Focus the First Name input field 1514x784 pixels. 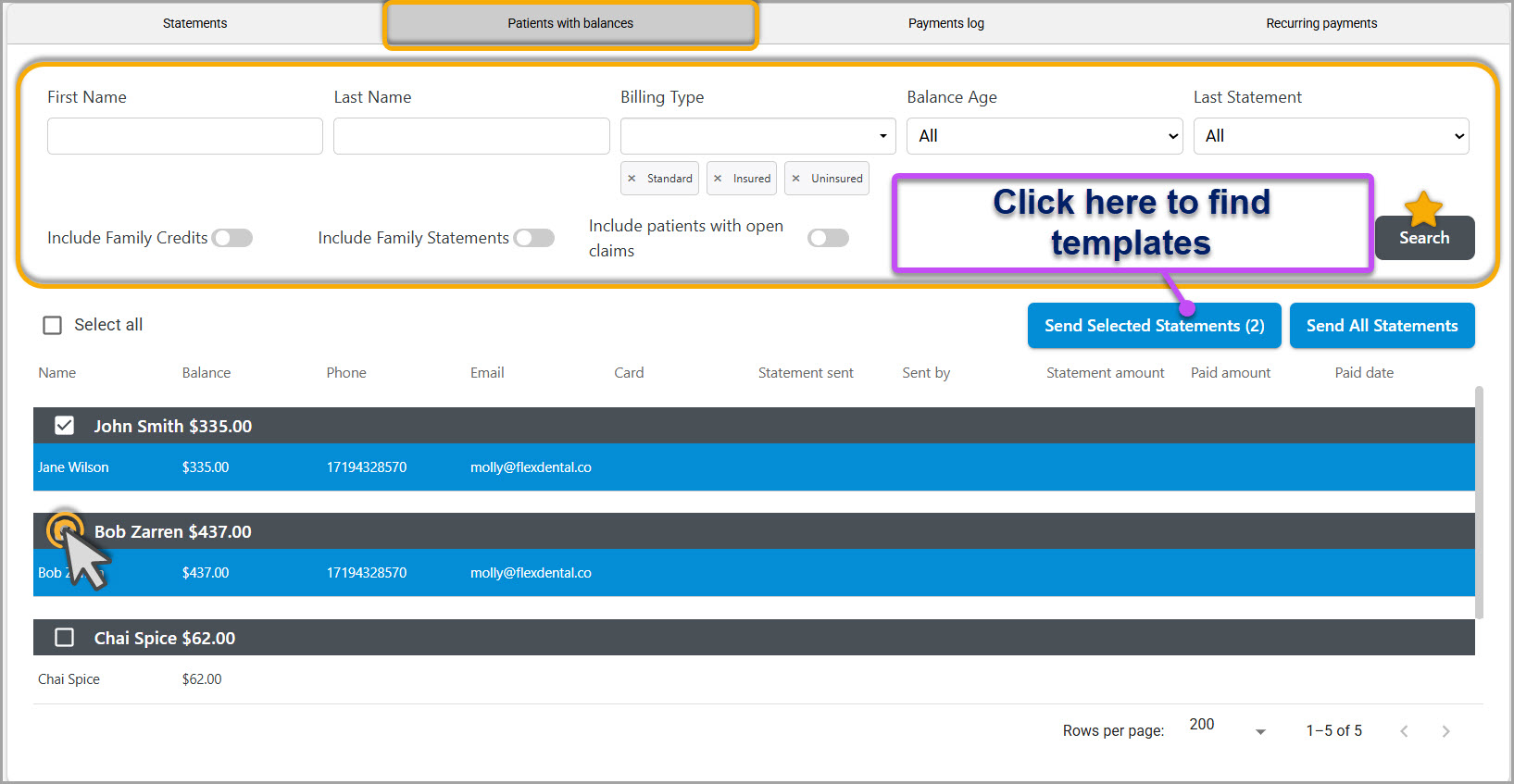[185, 136]
